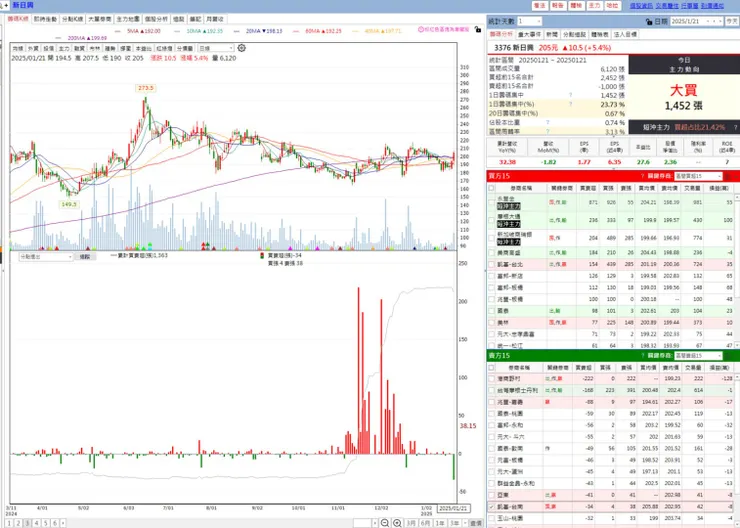This screenshot has height=528, width=740.
Task: Tick the checkbox for 台灣摩根士丹利 seller row
Action: pyautogui.click(x=492, y=390)
